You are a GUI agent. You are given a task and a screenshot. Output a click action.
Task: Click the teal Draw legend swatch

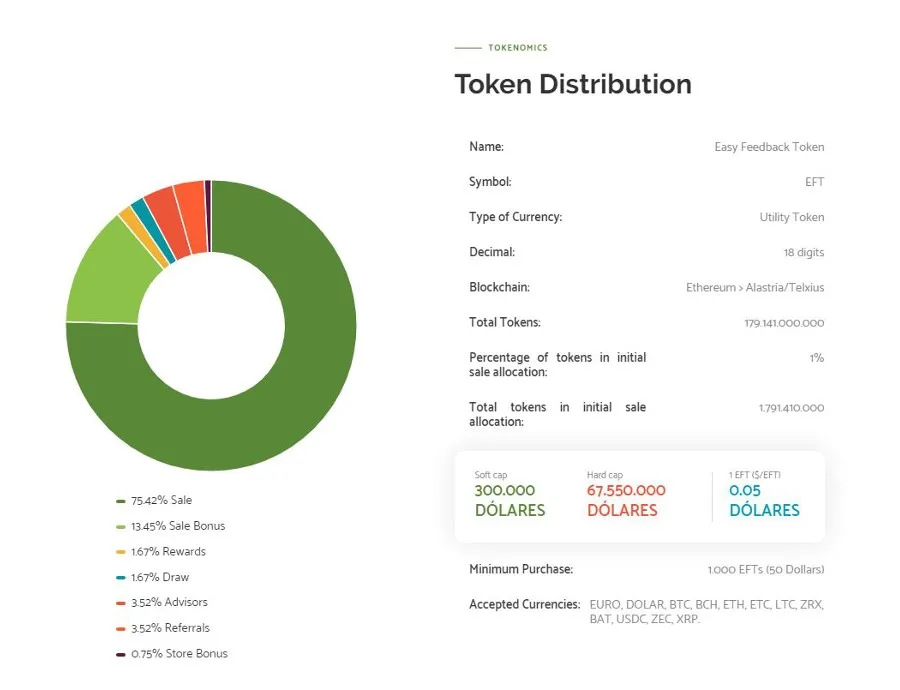(121, 577)
